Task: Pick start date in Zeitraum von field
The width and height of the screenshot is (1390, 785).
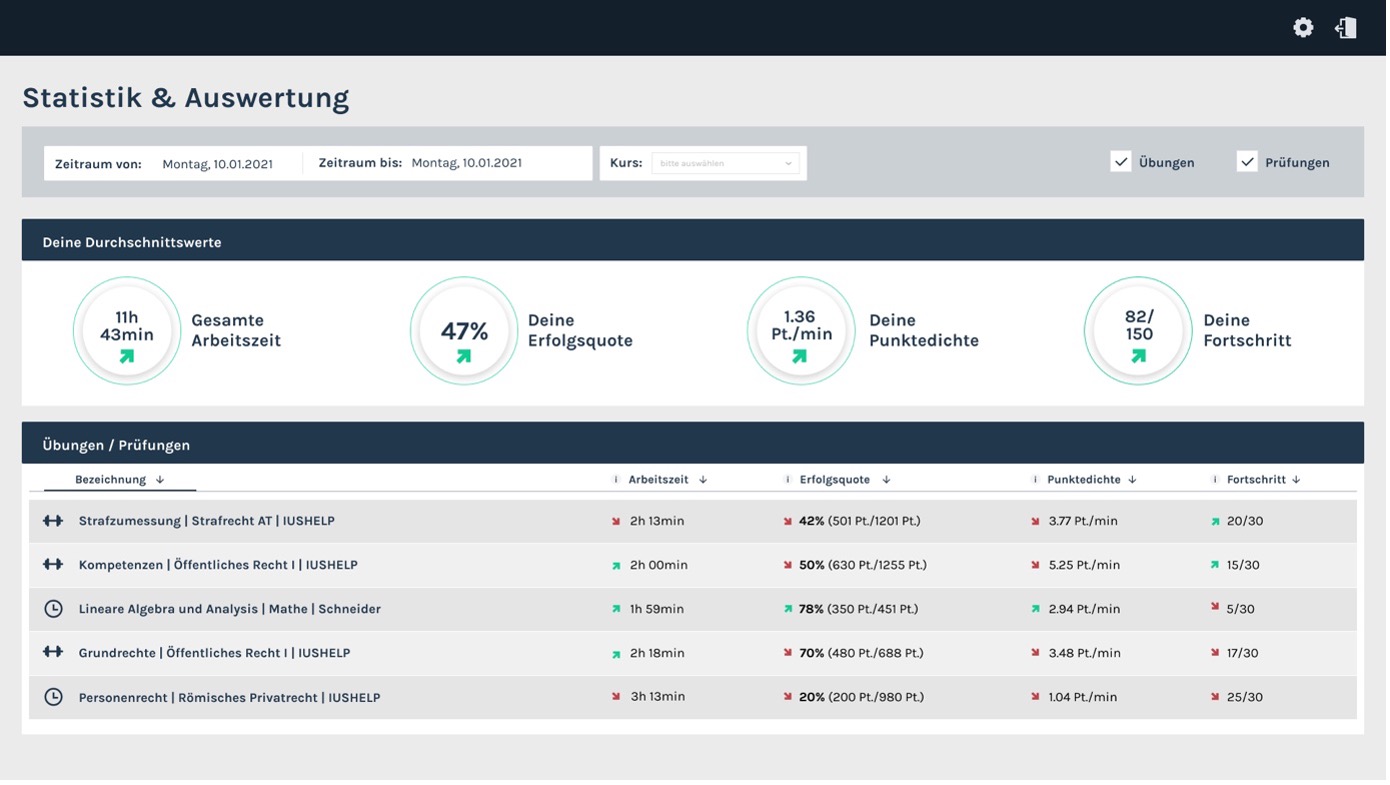Action: click(x=217, y=163)
